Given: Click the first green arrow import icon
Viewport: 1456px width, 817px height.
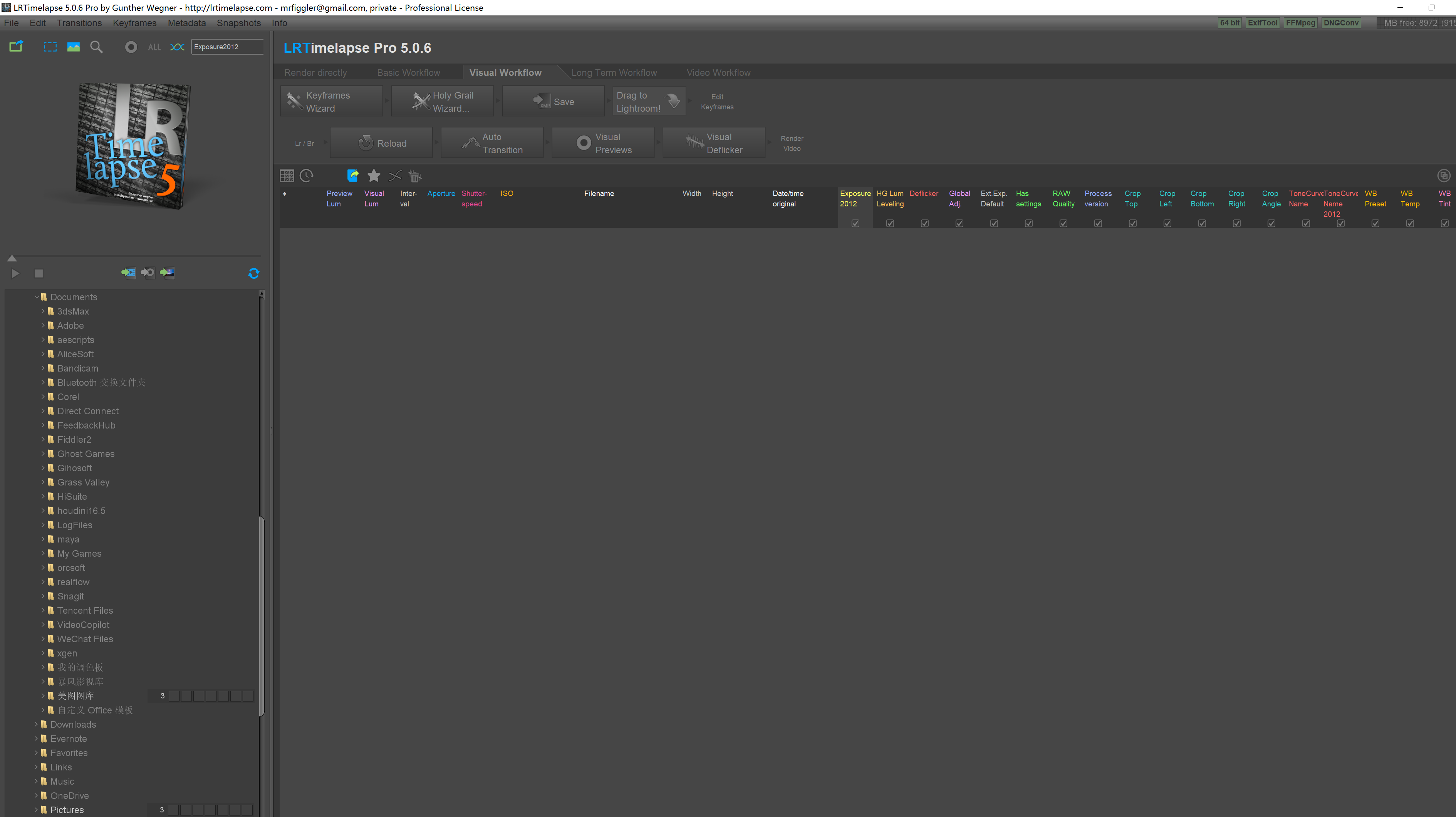Looking at the screenshot, I should coord(128,273).
